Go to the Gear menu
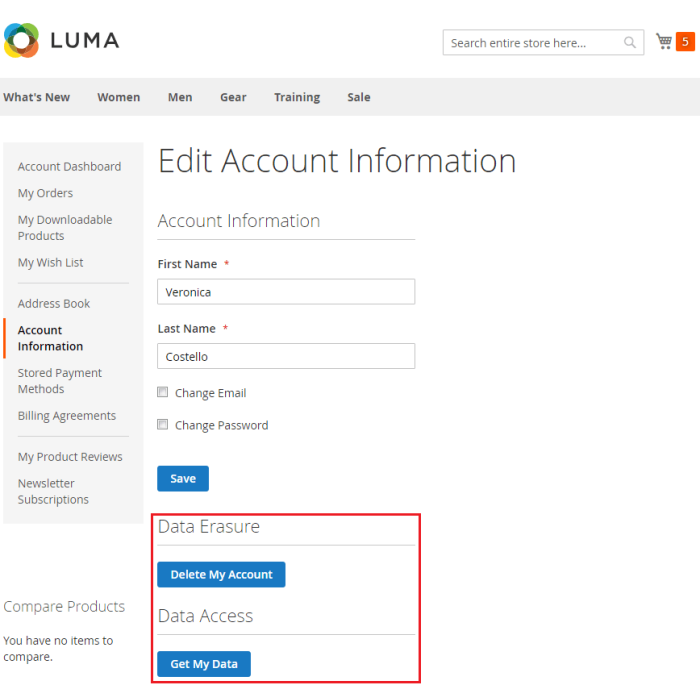This screenshot has height=700, width=700. (233, 97)
